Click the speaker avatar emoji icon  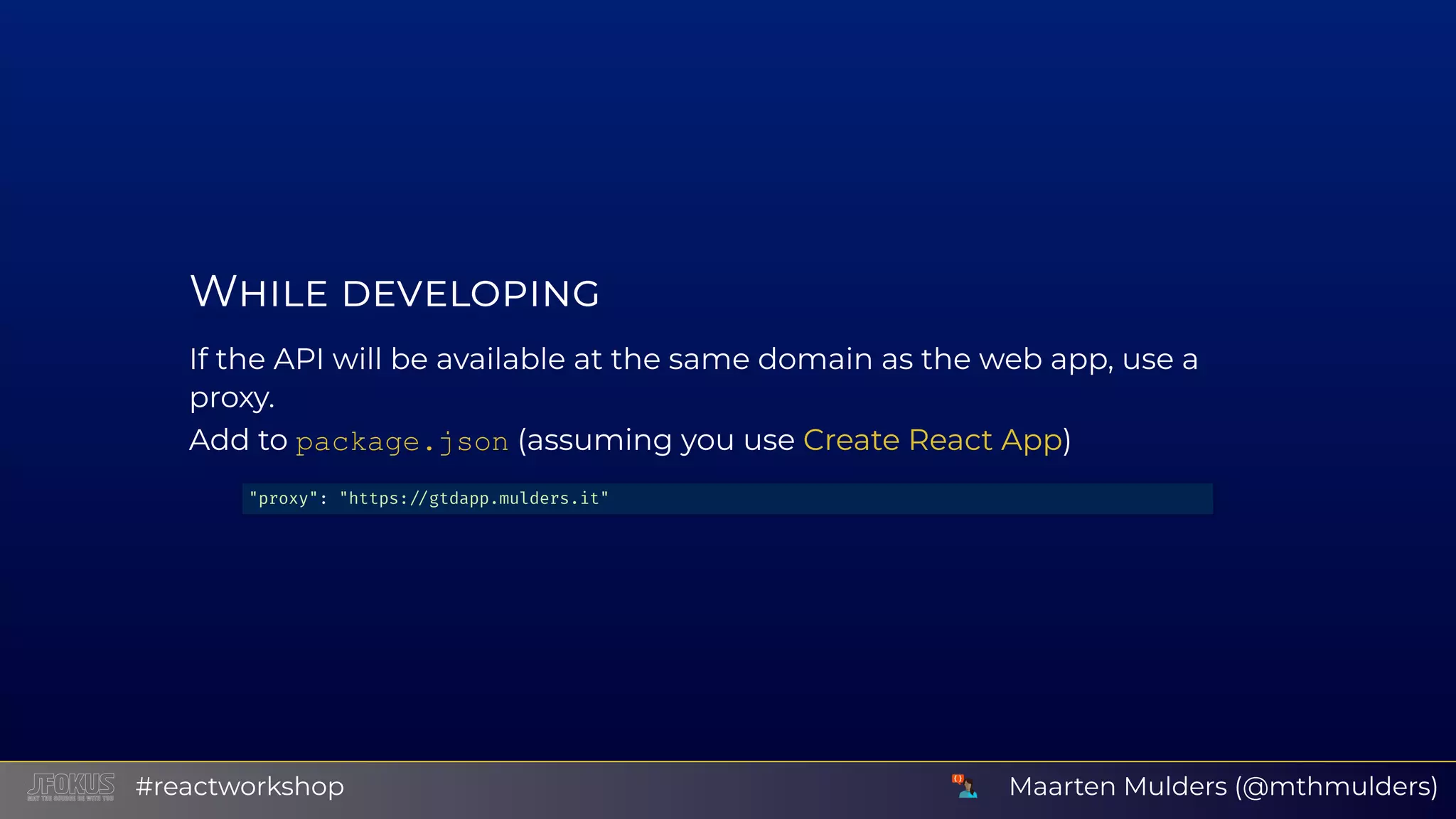965,786
